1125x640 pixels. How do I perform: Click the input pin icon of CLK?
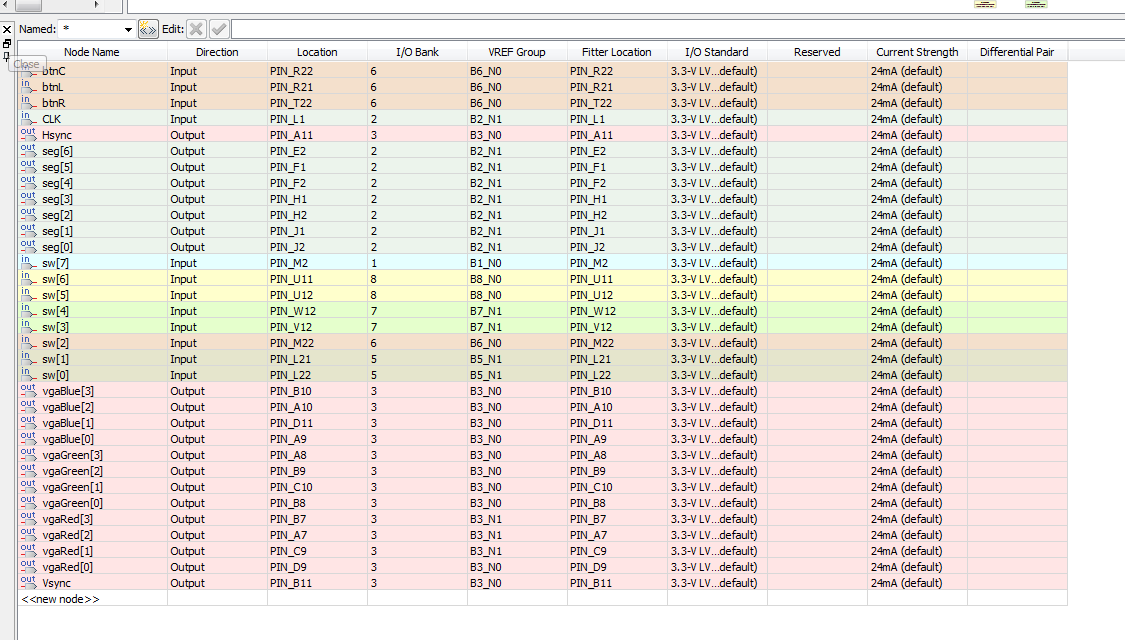[28, 118]
